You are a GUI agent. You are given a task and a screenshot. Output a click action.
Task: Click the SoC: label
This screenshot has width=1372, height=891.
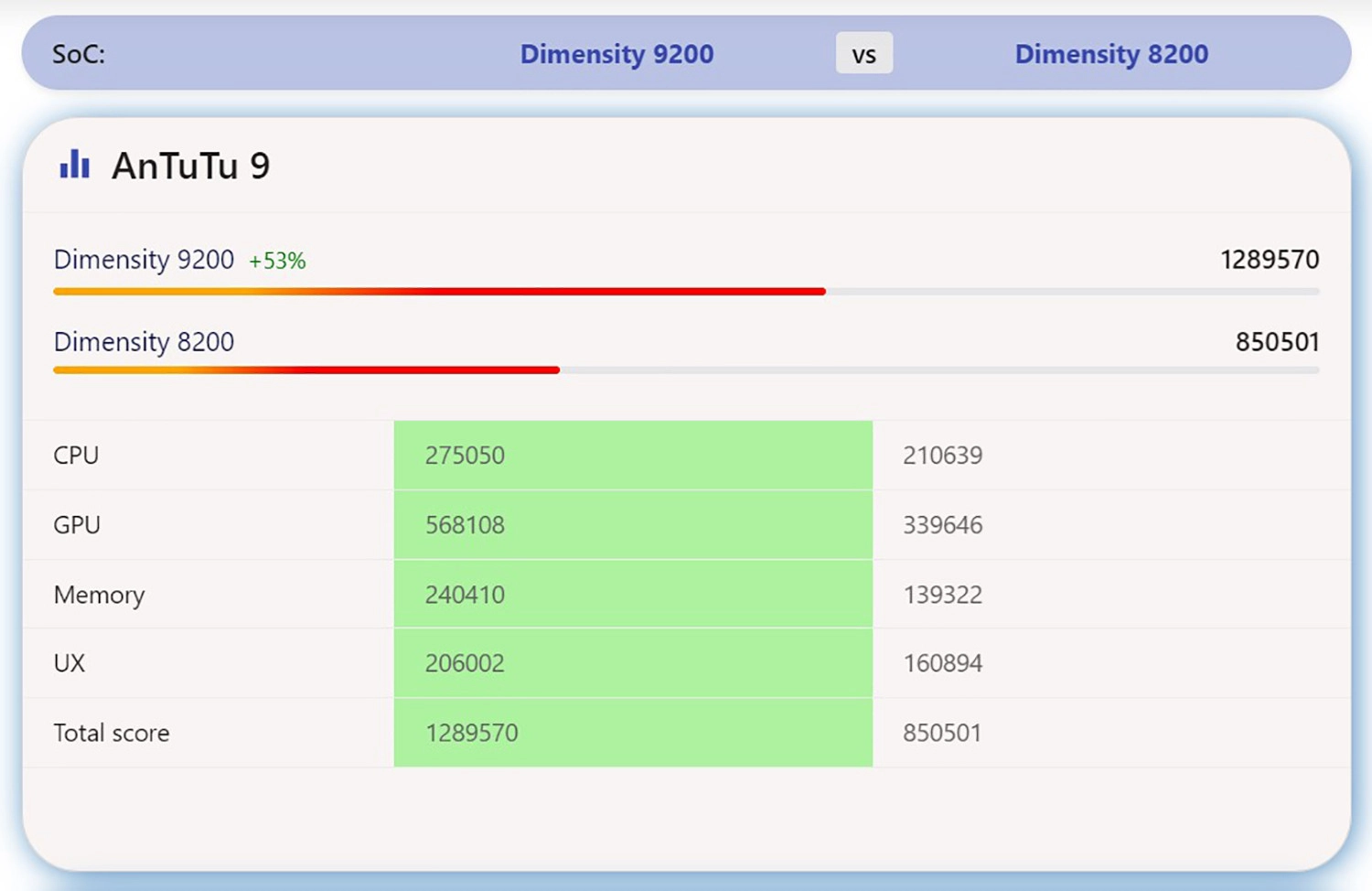[x=79, y=54]
